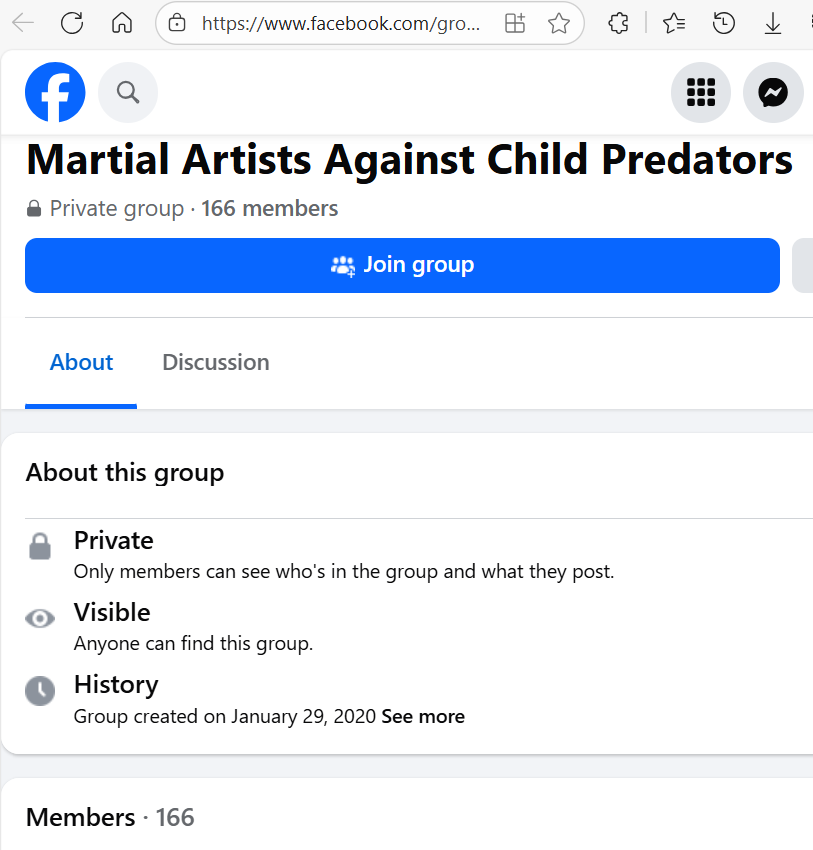Open the Facebook menu grid icon
Viewport: 813px width, 850px height.
(x=700, y=92)
